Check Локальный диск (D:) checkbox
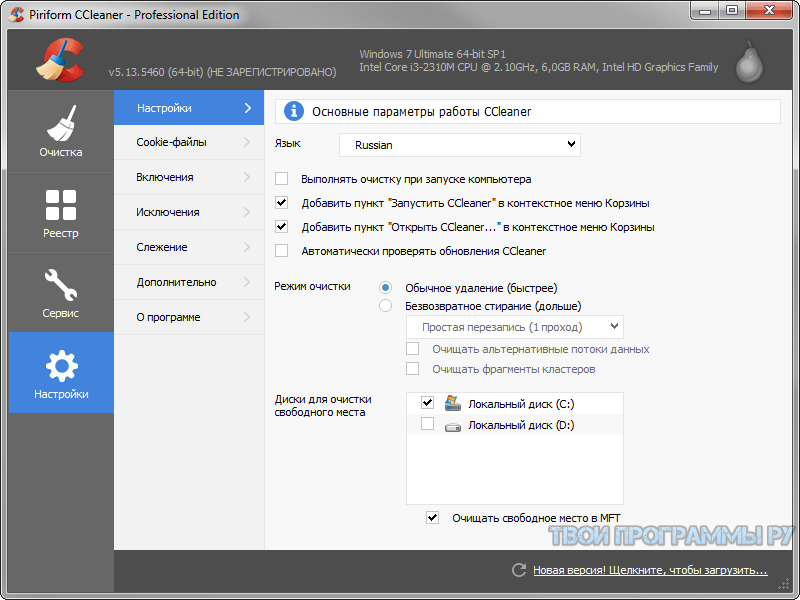This screenshot has height=600, width=800. 428,424
